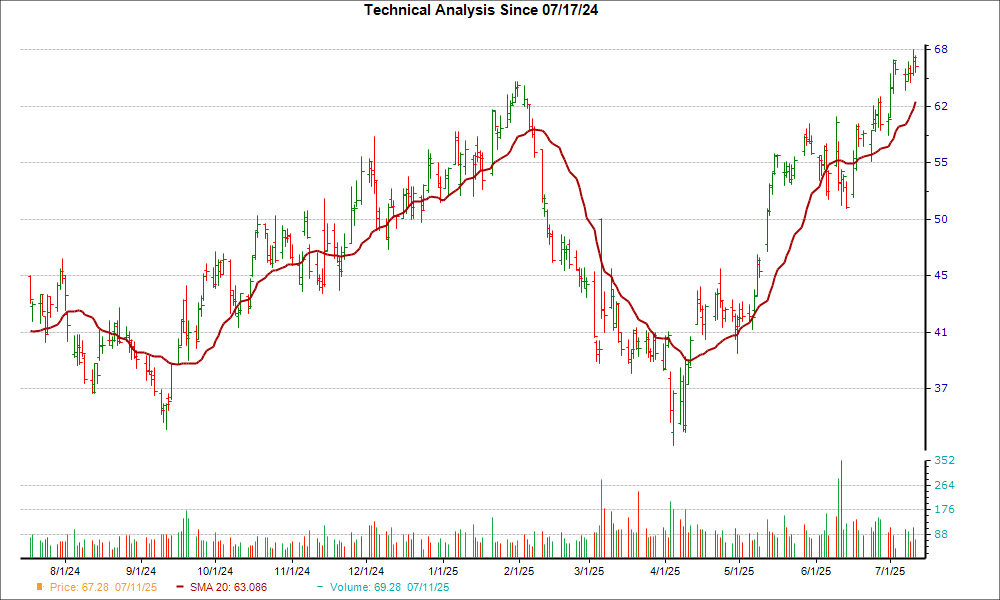
Task: Click the 8/1/24 date axis label
Action: 65,571
